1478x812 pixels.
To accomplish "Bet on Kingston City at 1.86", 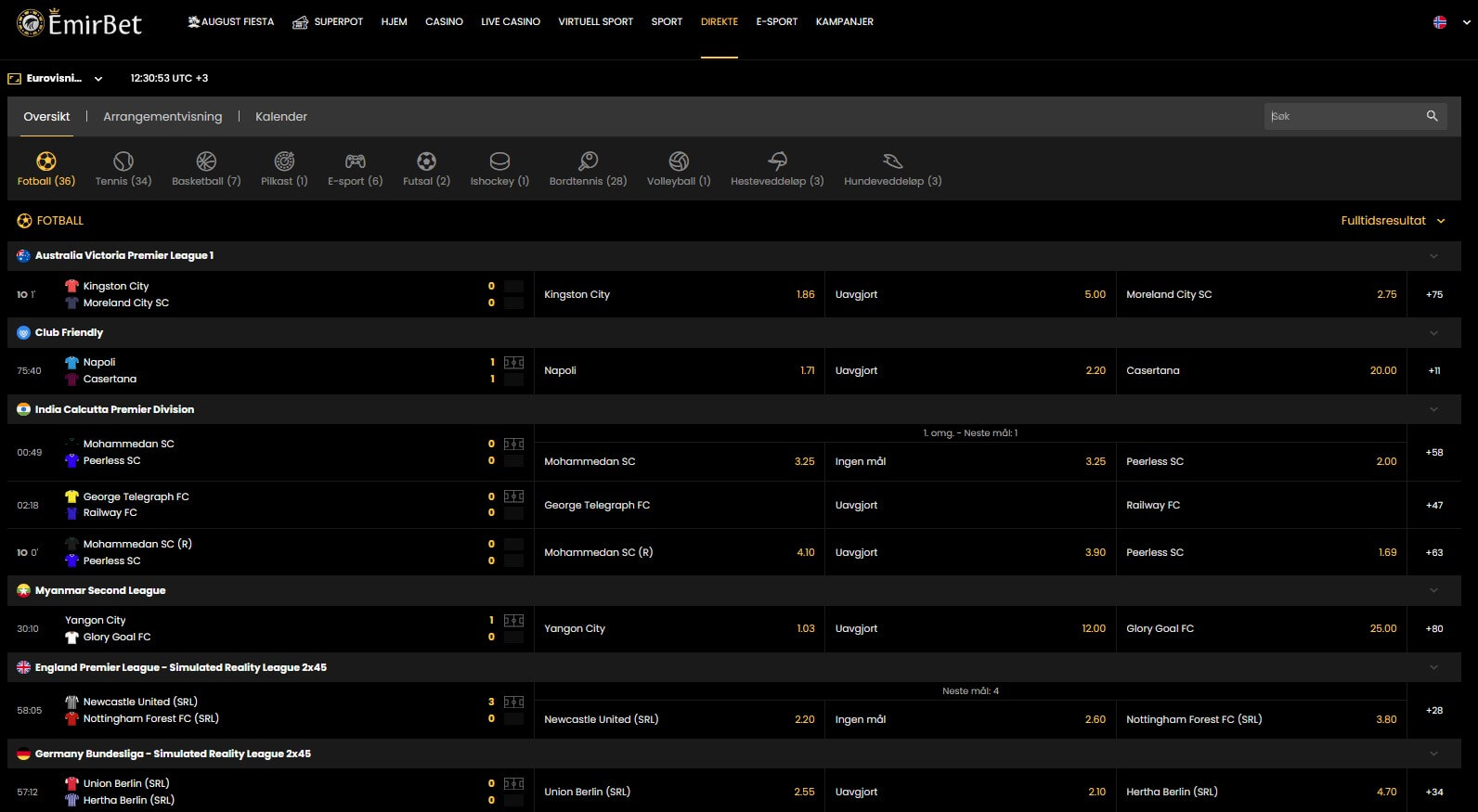I will pyautogui.click(x=680, y=295).
